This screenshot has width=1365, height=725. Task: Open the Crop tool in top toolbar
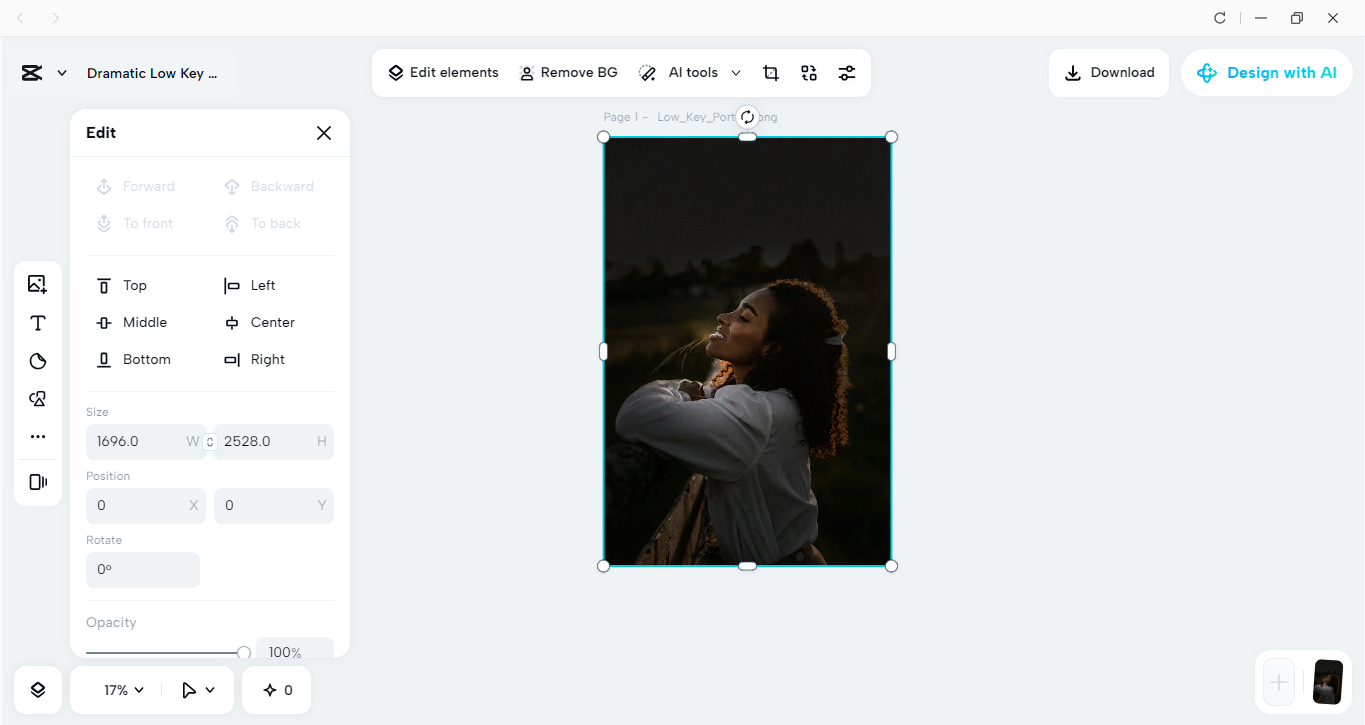[x=770, y=72]
